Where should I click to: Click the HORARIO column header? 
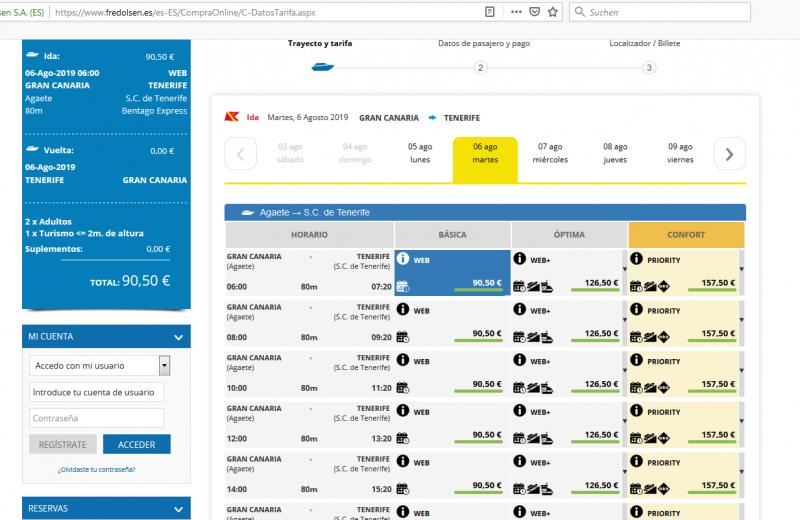pos(309,235)
